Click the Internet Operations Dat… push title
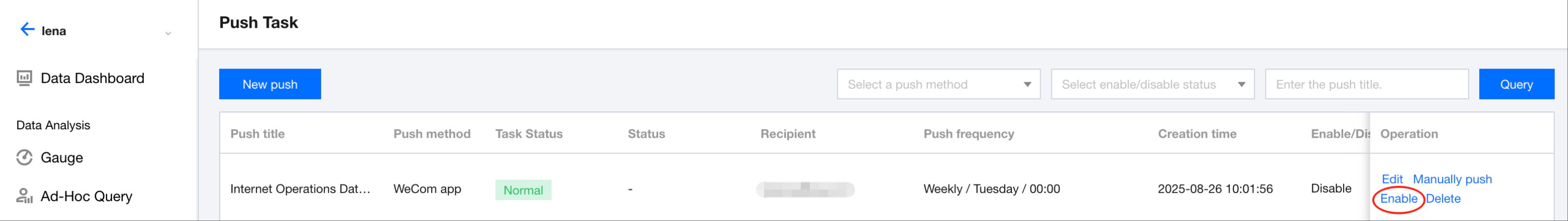This screenshot has width=1568, height=221. (x=300, y=189)
